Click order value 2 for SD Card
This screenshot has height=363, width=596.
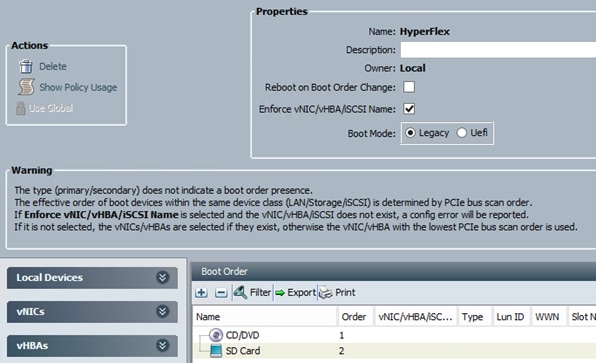pos(341,351)
